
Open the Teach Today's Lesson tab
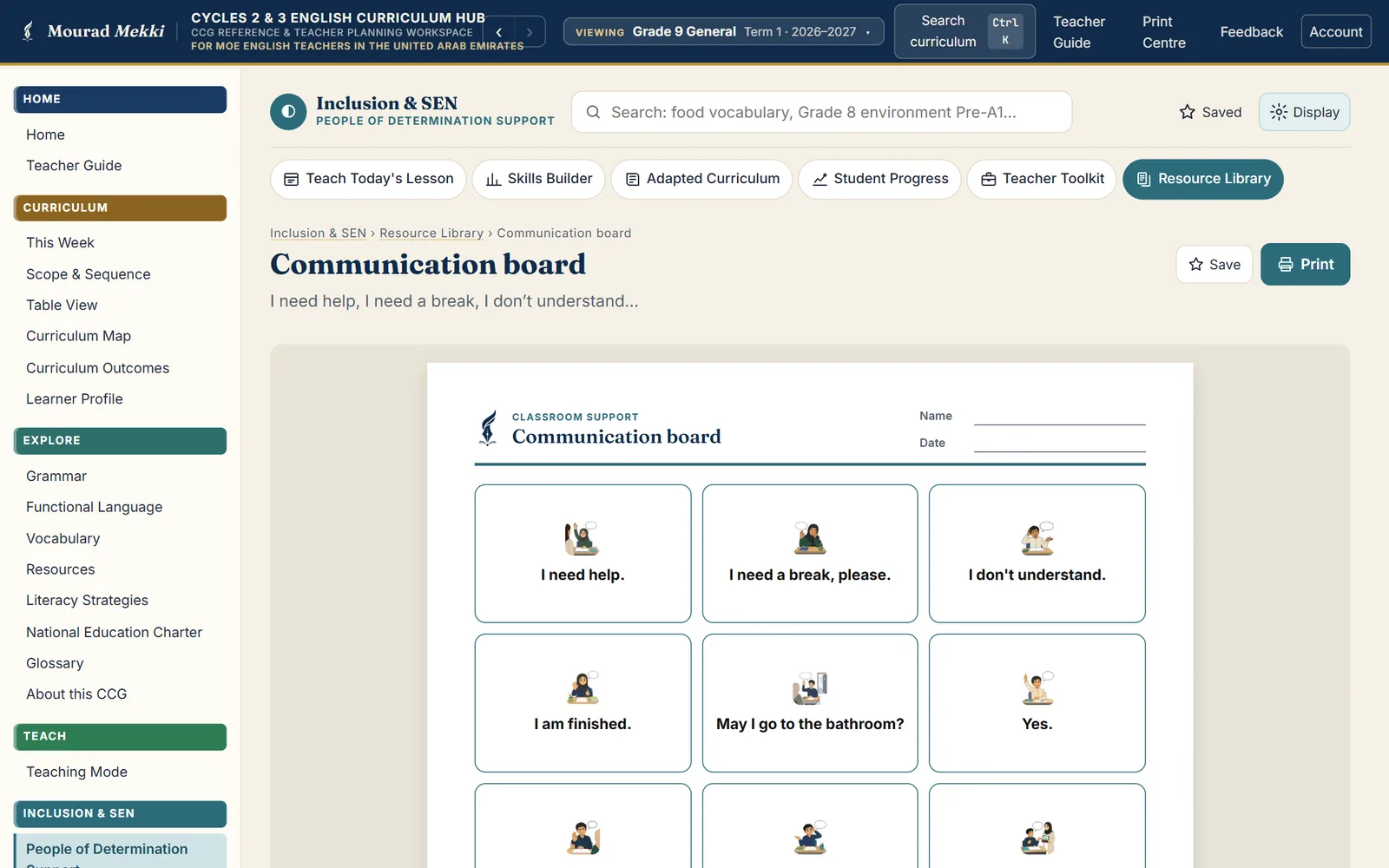click(x=368, y=179)
